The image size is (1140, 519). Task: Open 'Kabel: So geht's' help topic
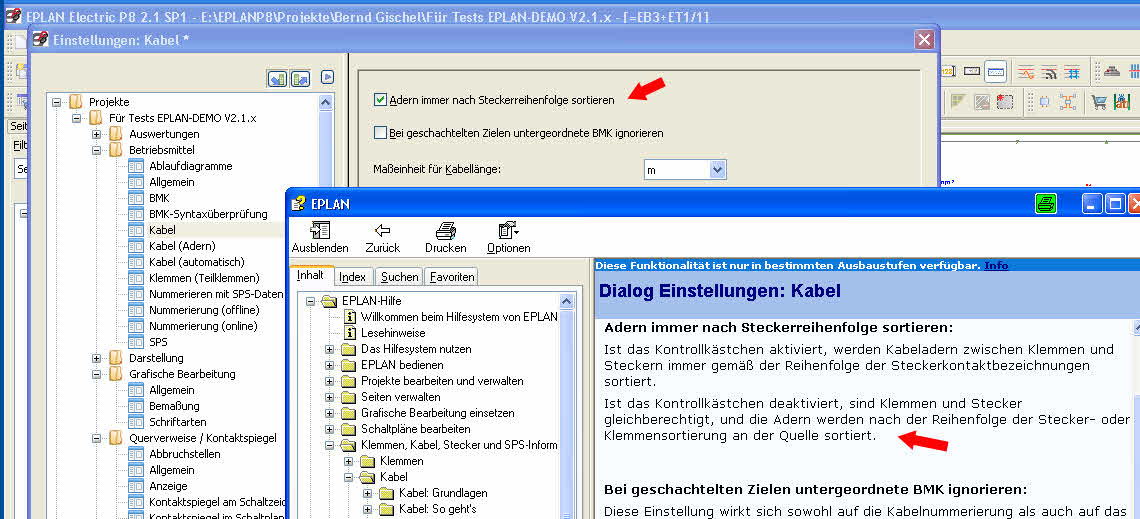437,509
